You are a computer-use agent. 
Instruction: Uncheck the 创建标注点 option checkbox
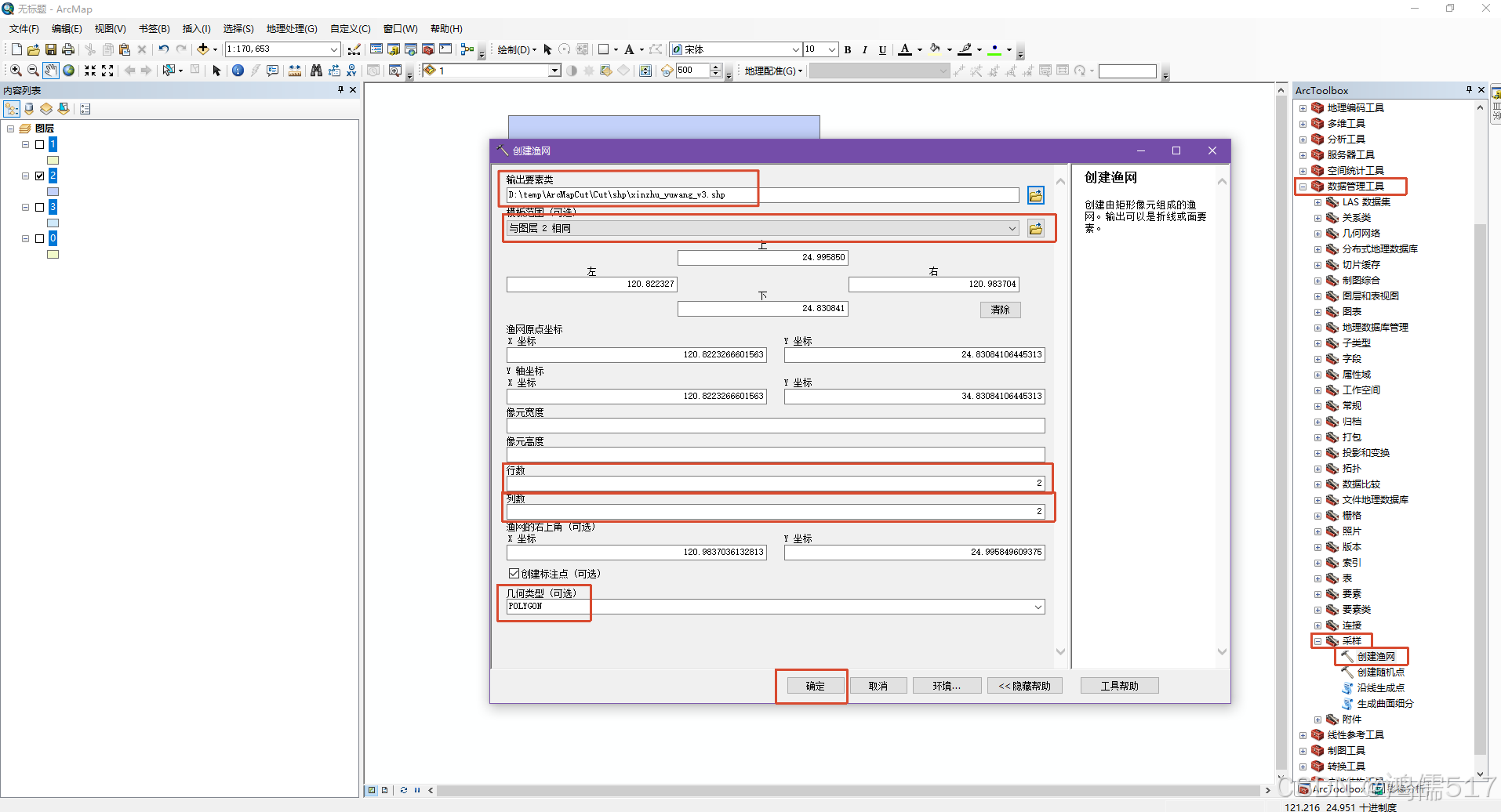514,574
